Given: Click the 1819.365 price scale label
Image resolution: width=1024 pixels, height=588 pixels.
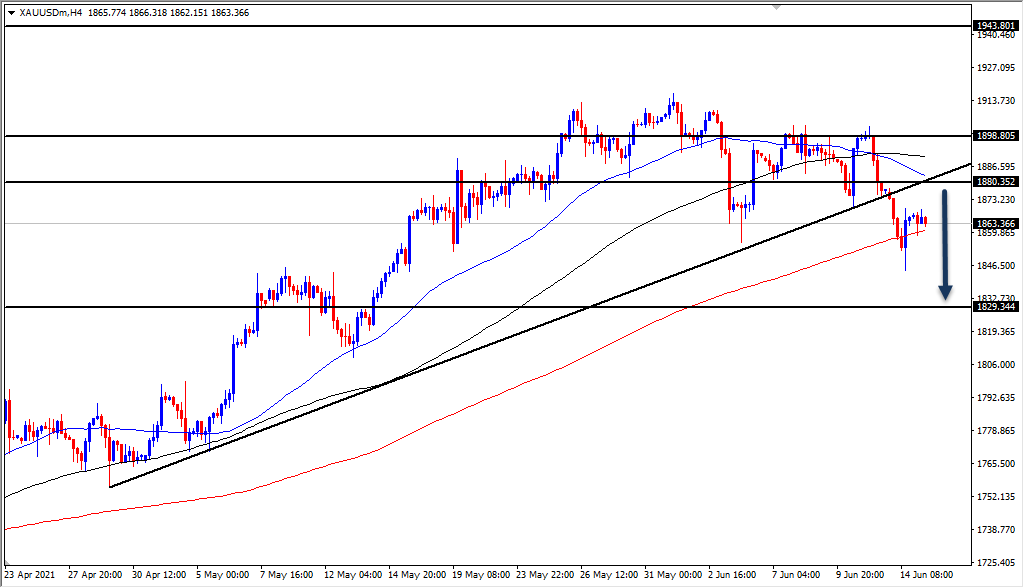Looking at the screenshot, I should 996,331.
